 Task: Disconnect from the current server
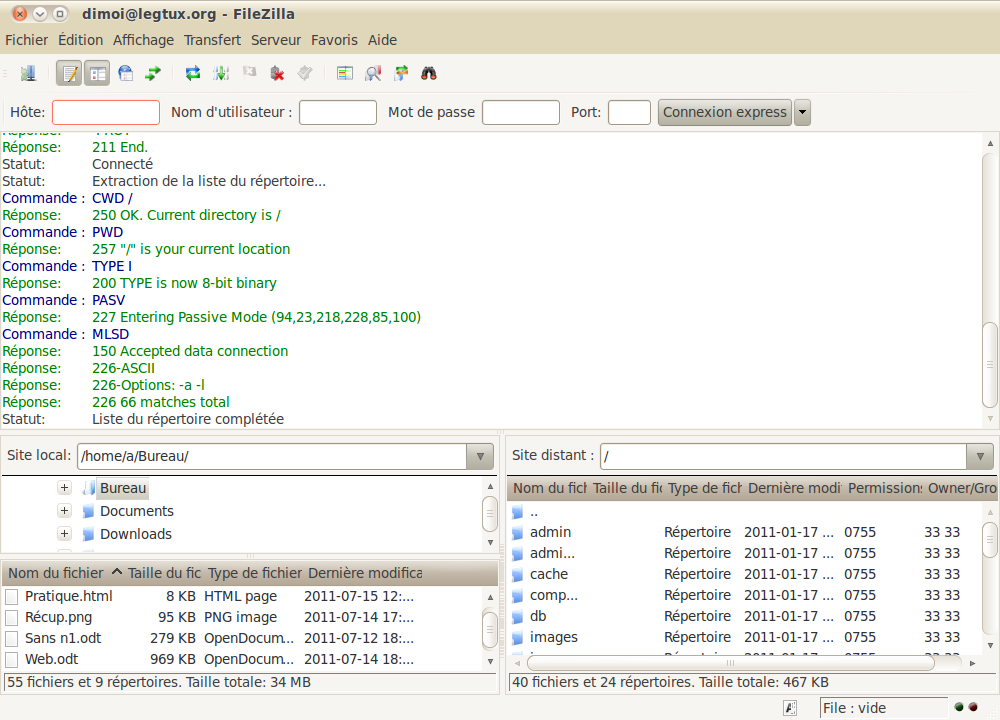point(277,73)
